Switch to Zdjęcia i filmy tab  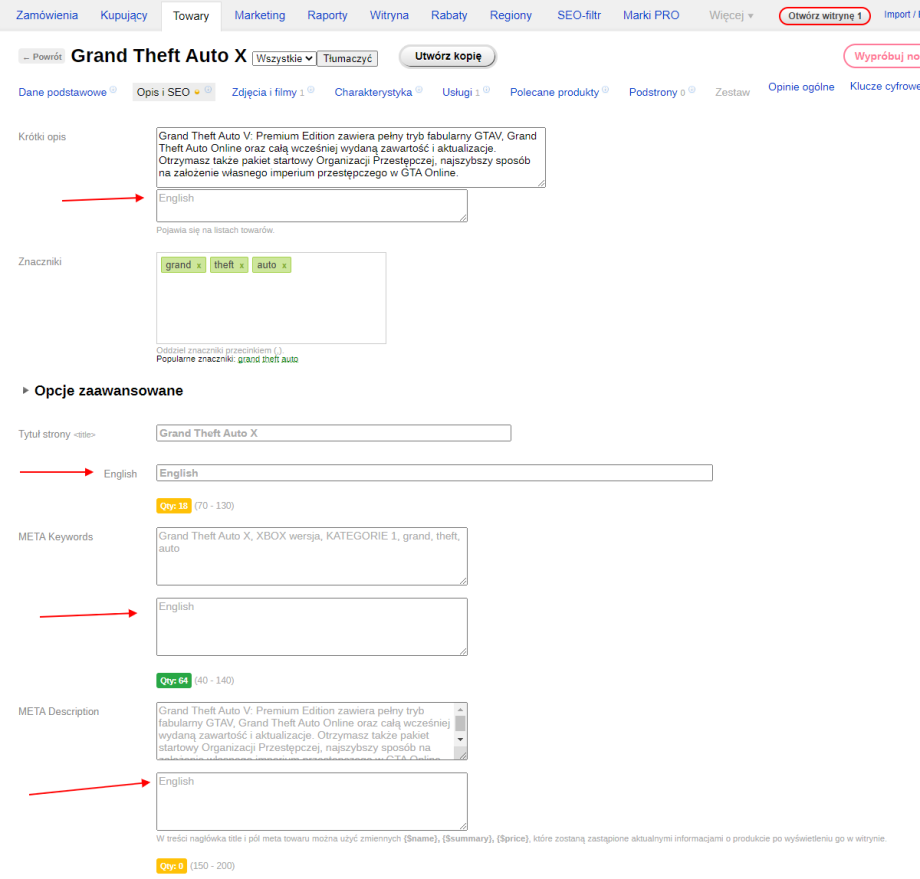click(265, 92)
